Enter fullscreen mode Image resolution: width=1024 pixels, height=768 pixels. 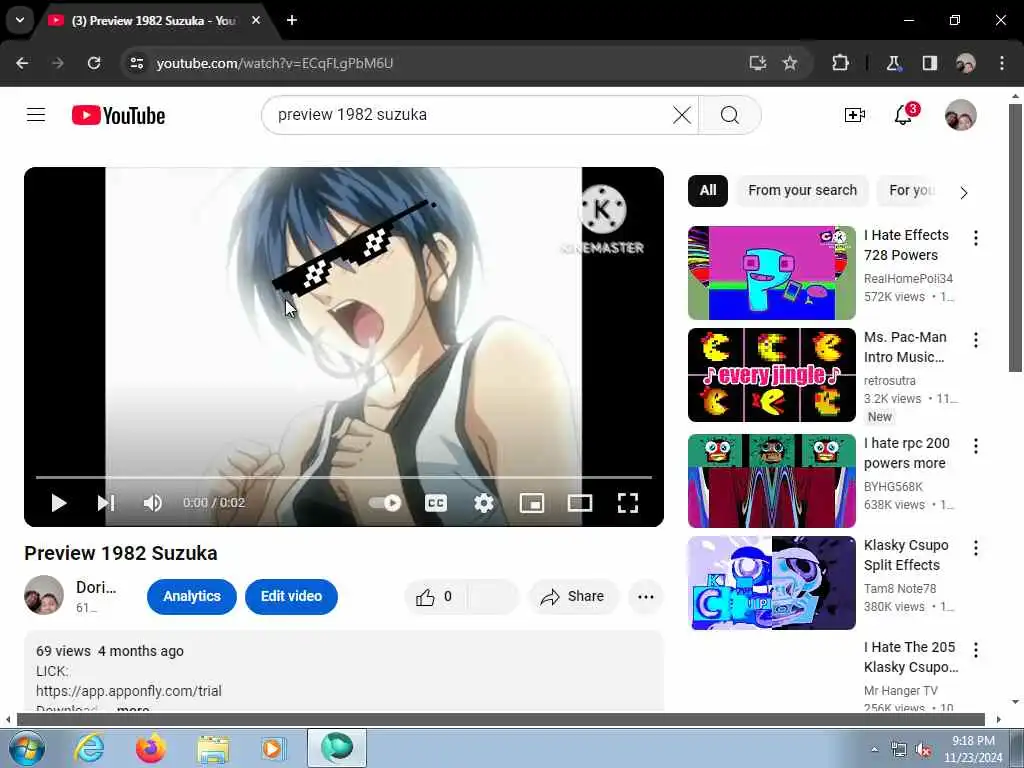[x=628, y=503]
